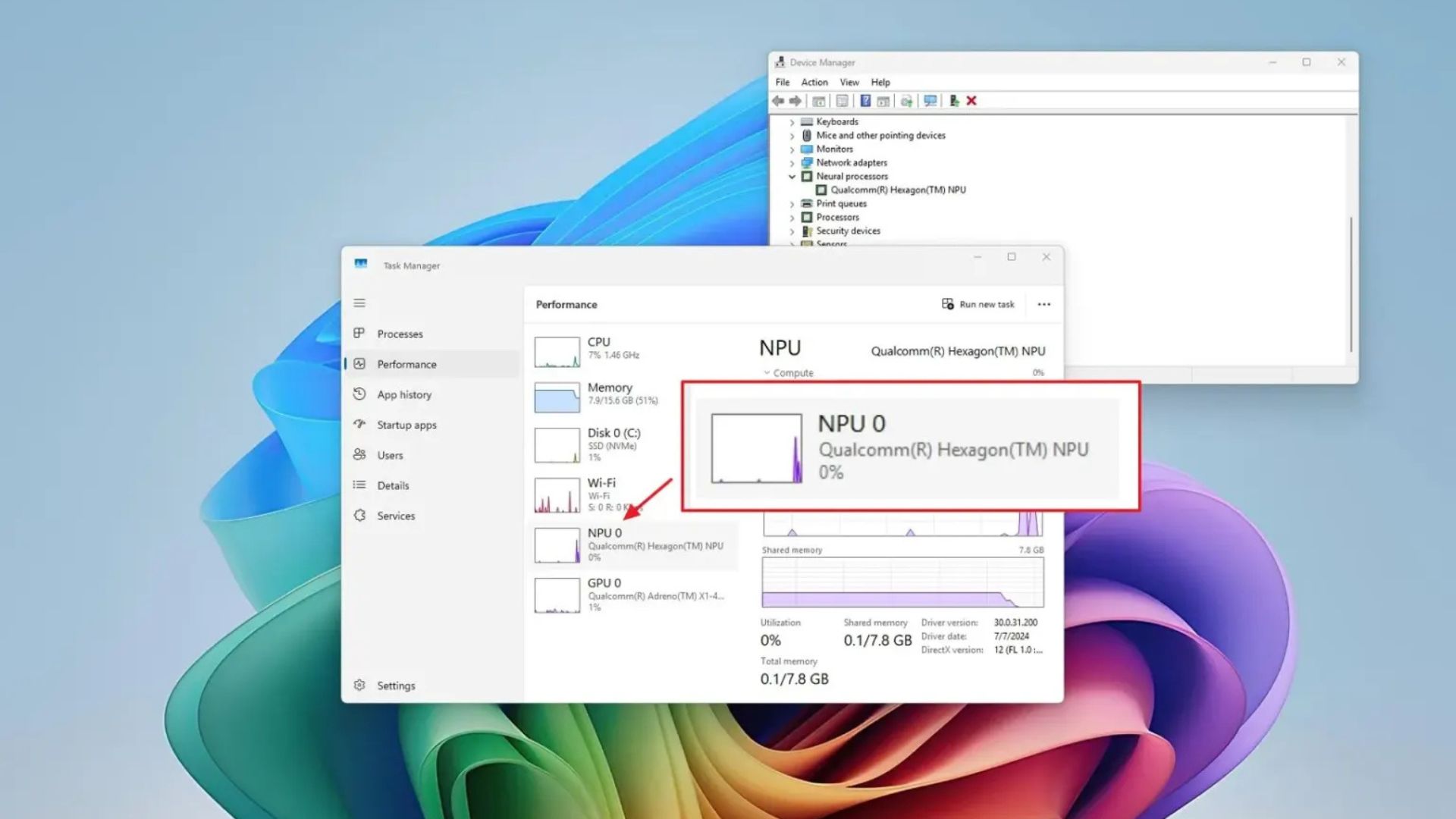Select the Users icon in Task Manager sidebar
This screenshot has height=819, width=1456.
[x=359, y=455]
